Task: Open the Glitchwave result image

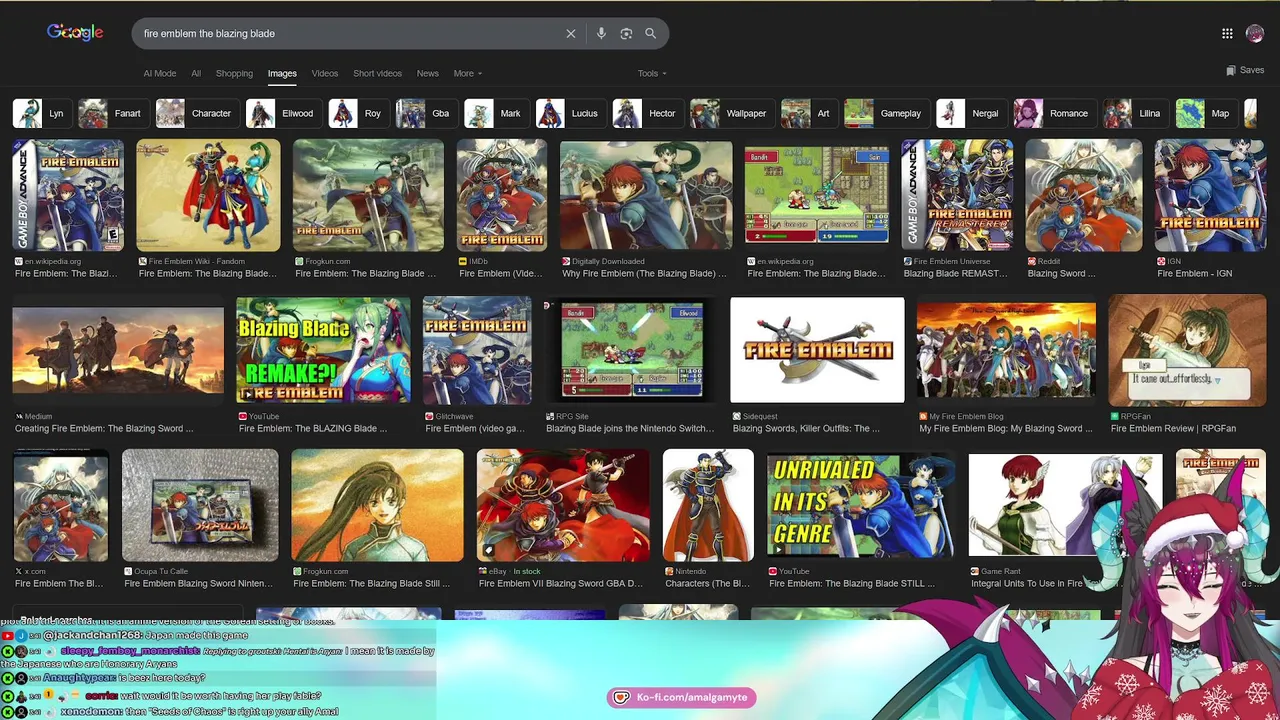Action: coord(477,350)
